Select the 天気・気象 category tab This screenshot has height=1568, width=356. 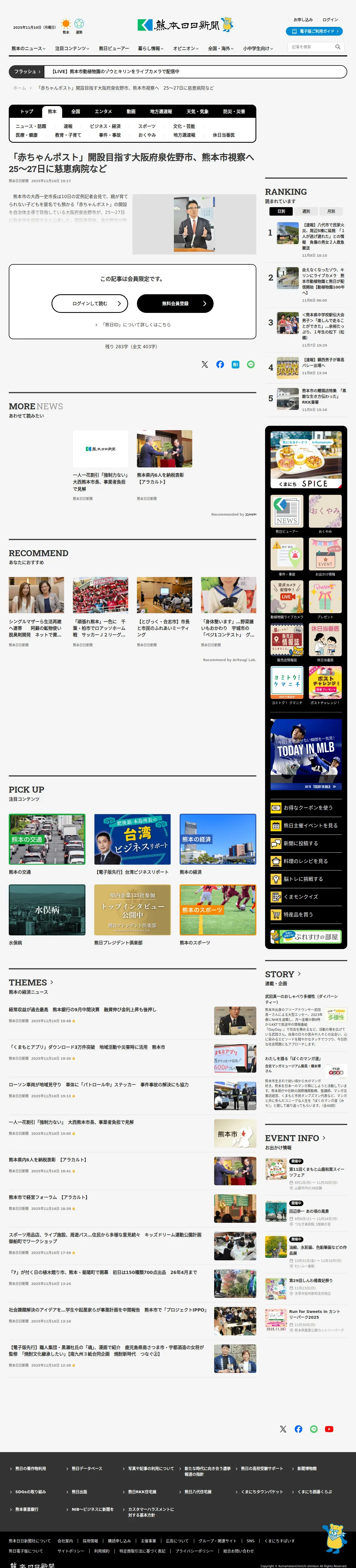tap(197, 112)
